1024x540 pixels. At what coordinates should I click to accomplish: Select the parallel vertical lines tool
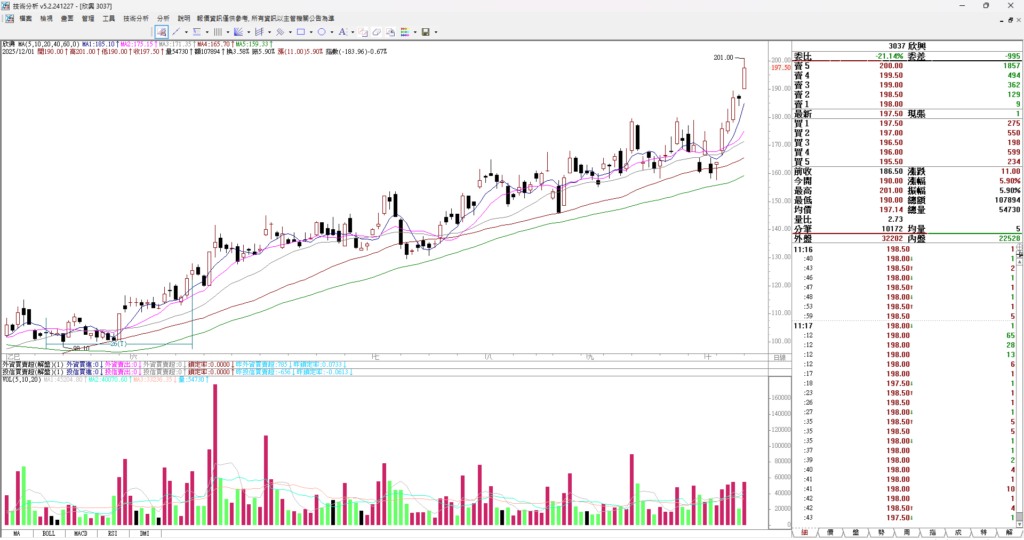click(218, 32)
